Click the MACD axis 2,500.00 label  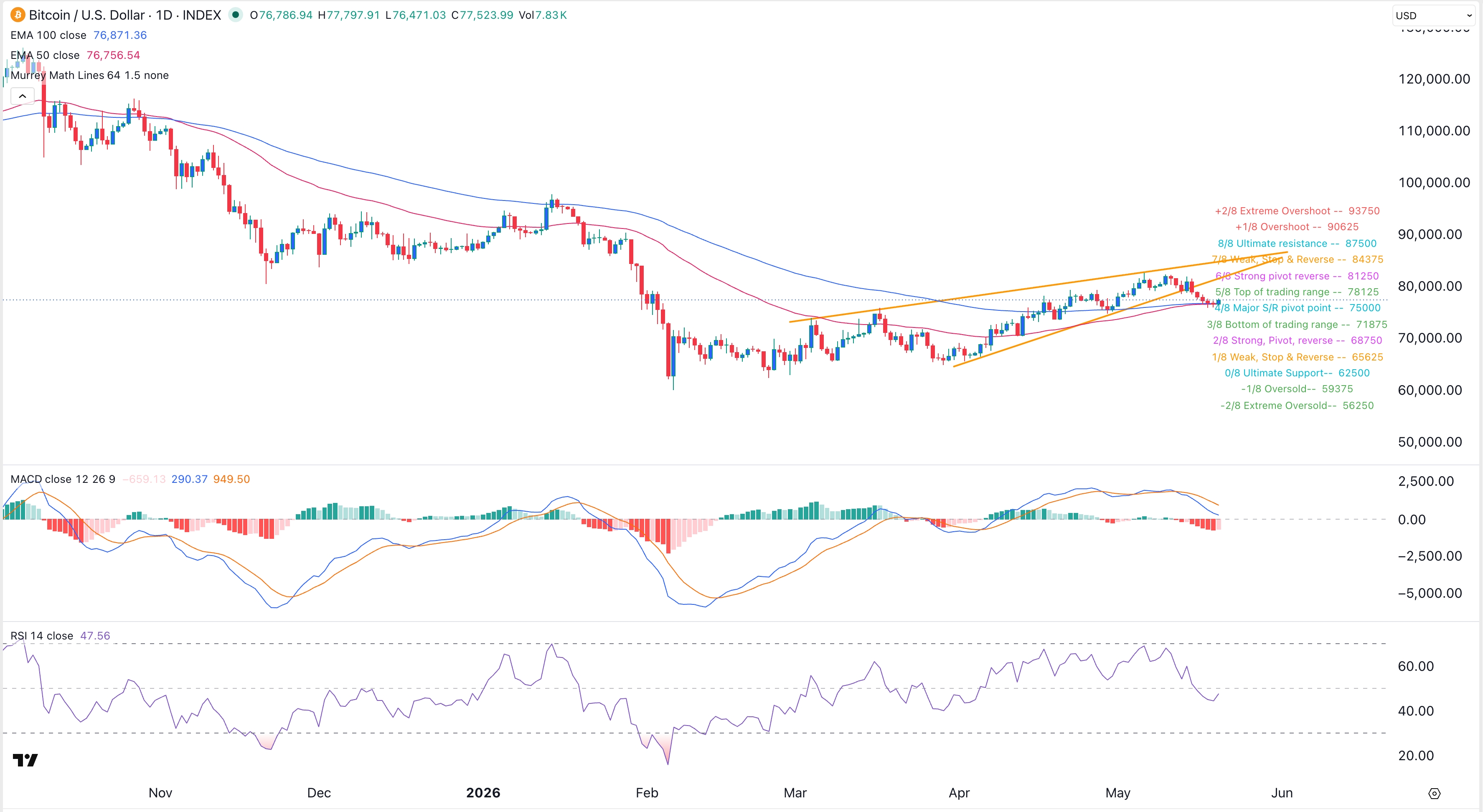coord(1426,481)
